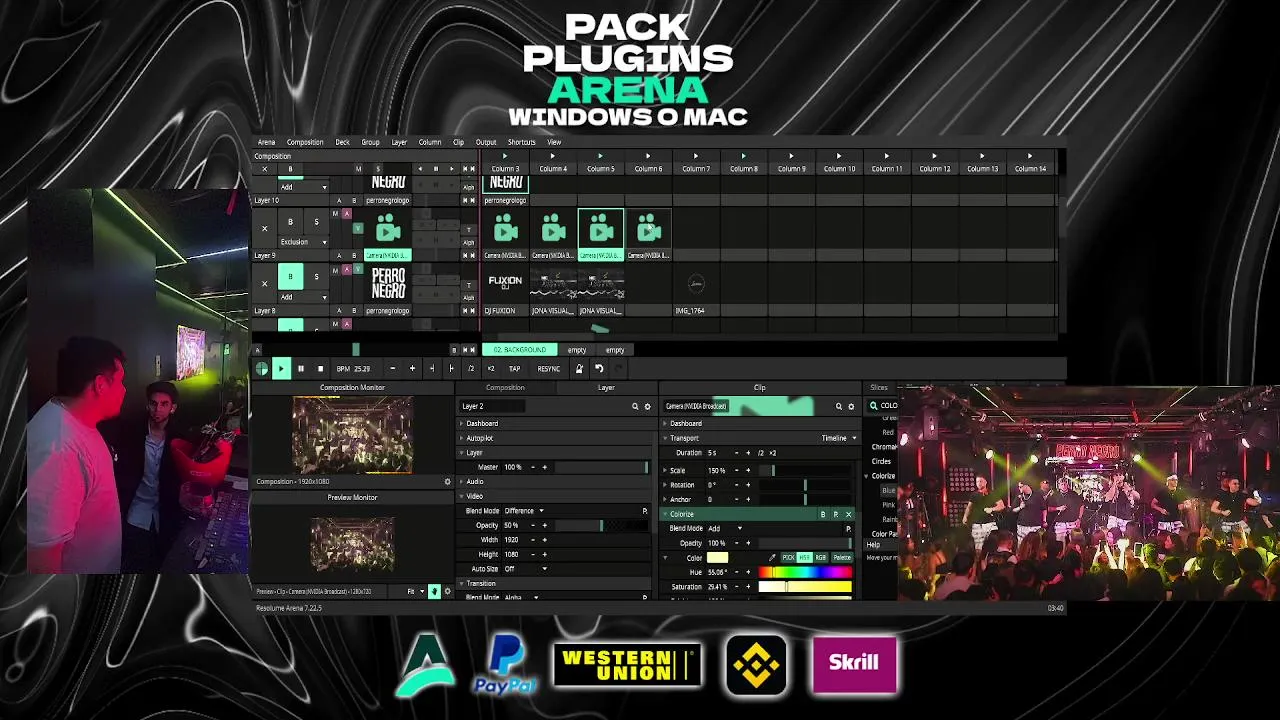Screen dimensions: 1280x720
Task: Open search in the Clip panel
Action: pos(839,406)
